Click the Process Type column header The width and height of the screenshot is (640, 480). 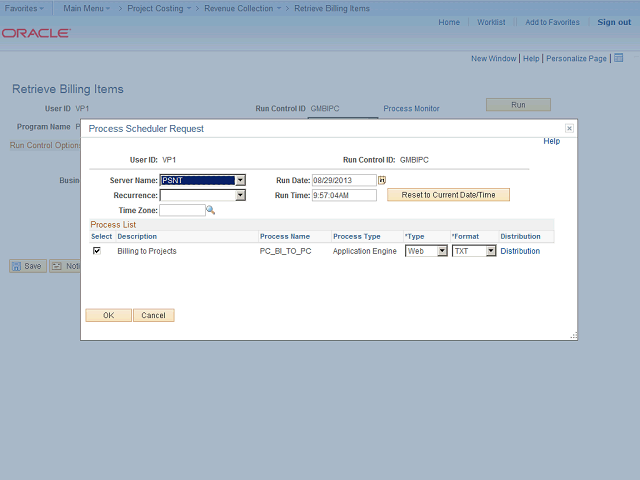click(x=356, y=236)
